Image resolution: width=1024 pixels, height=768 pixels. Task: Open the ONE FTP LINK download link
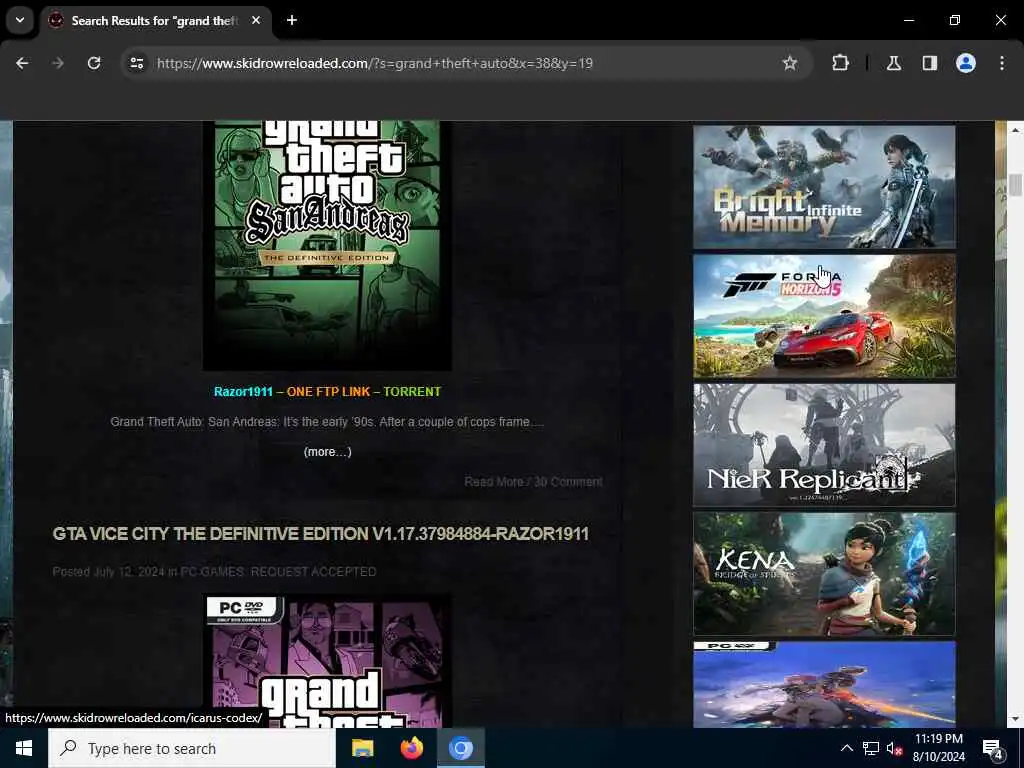coord(328,392)
